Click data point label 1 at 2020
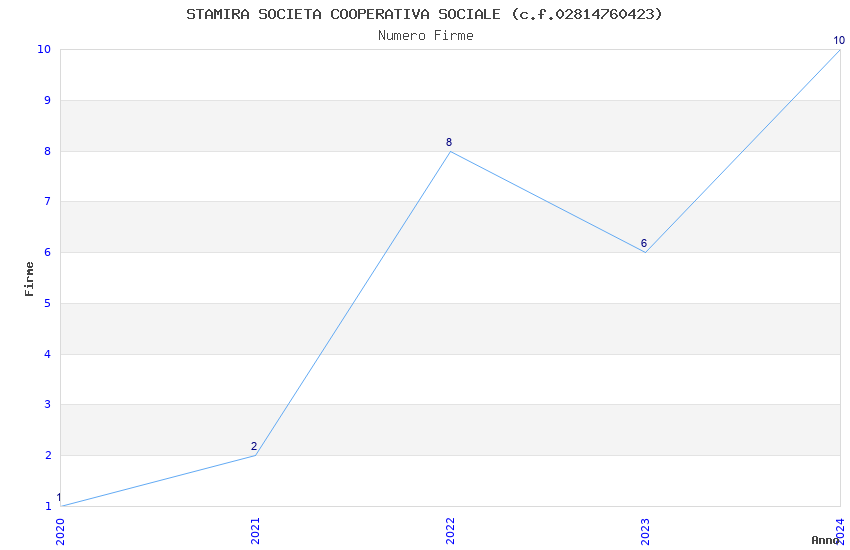 (59, 497)
